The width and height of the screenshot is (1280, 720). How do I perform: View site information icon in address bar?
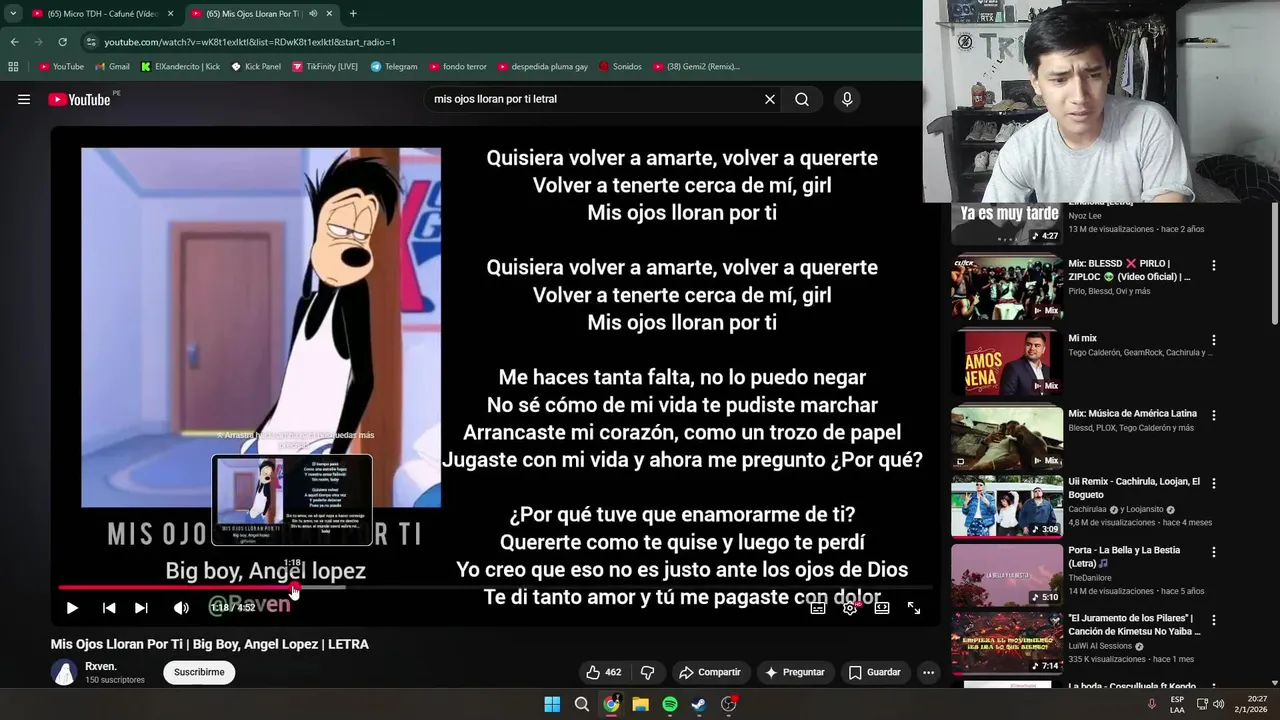91,42
